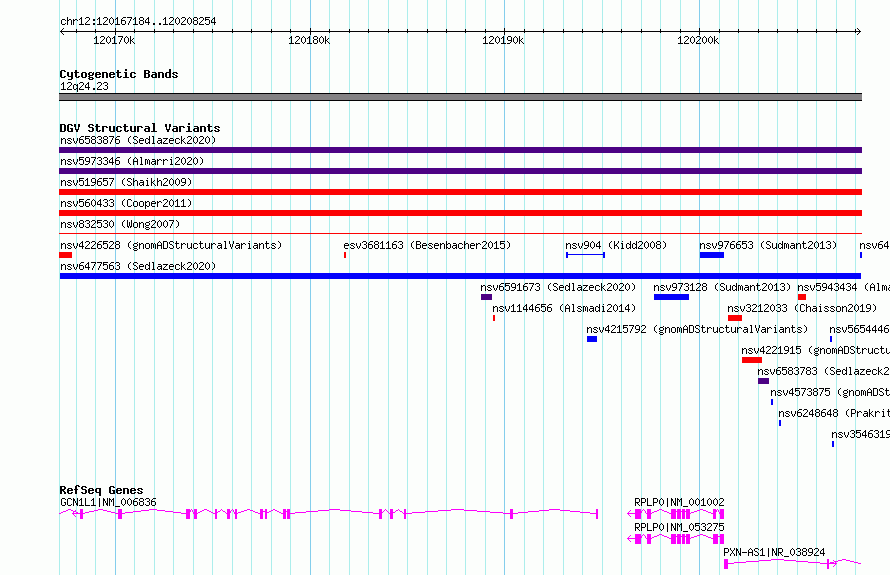Image resolution: width=890 pixels, height=575 pixels.
Task: Click the chr12:120167184..120208254 coordinate text
Action: tap(138, 22)
